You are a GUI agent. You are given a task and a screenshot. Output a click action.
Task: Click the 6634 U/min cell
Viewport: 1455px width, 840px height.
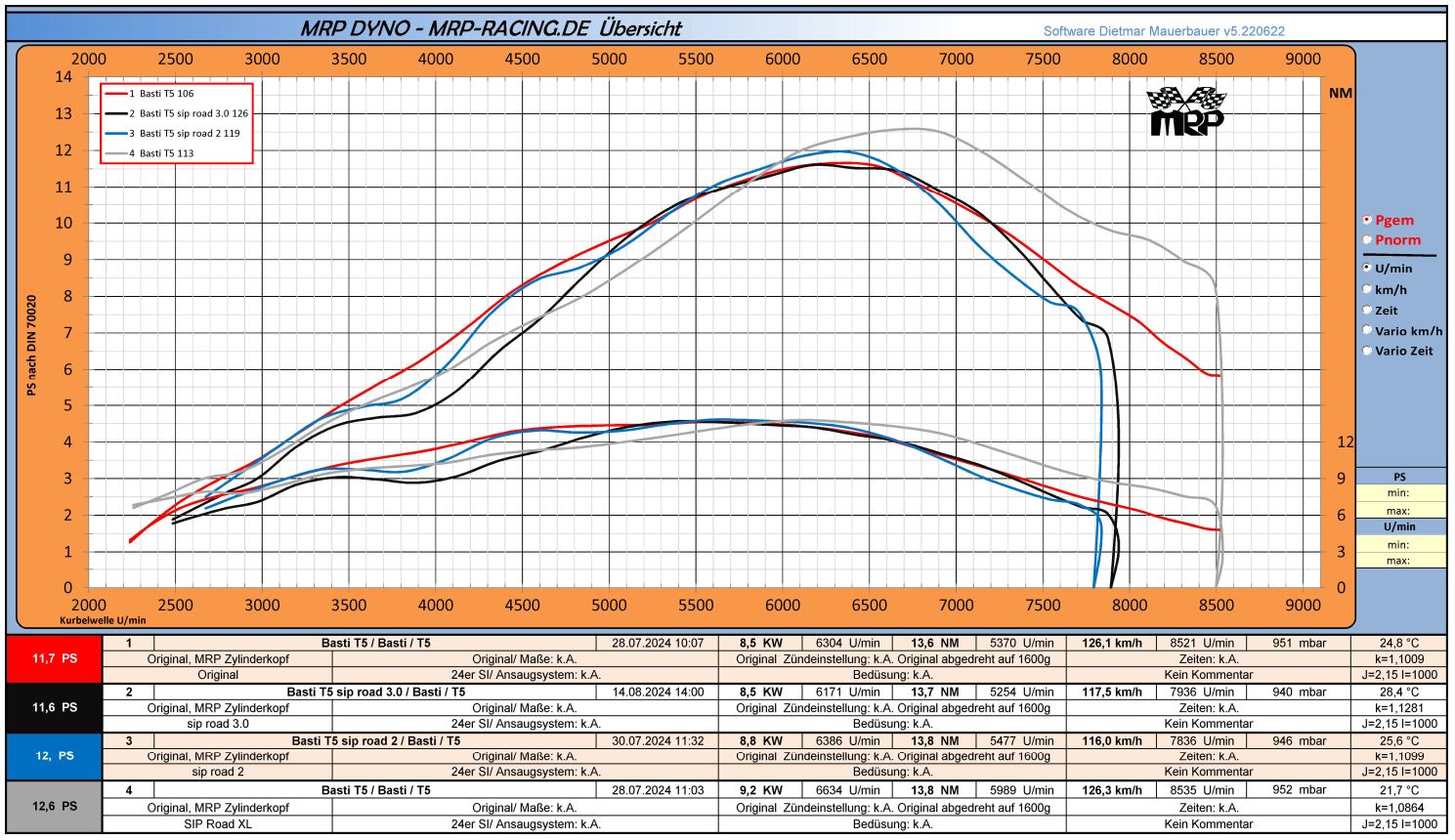tap(847, 790)
